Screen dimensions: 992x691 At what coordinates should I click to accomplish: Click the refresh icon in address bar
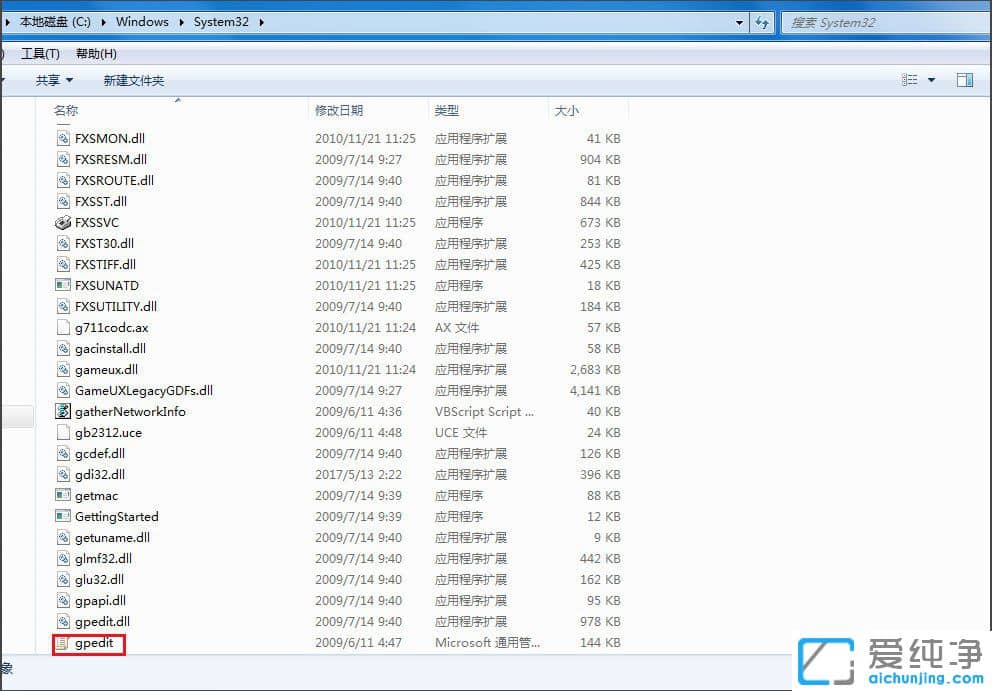[x=762, y=21]
